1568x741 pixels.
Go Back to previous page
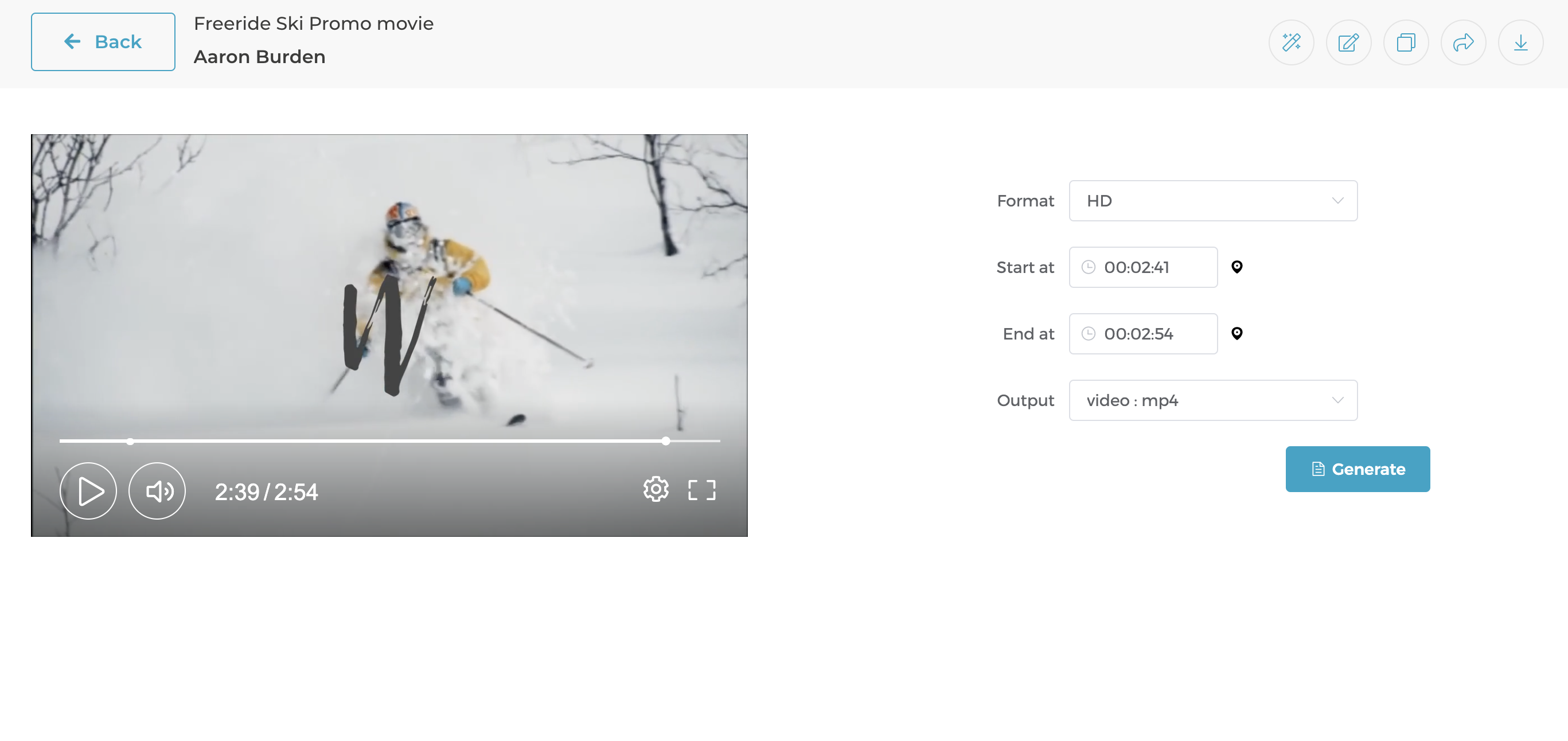103,42
